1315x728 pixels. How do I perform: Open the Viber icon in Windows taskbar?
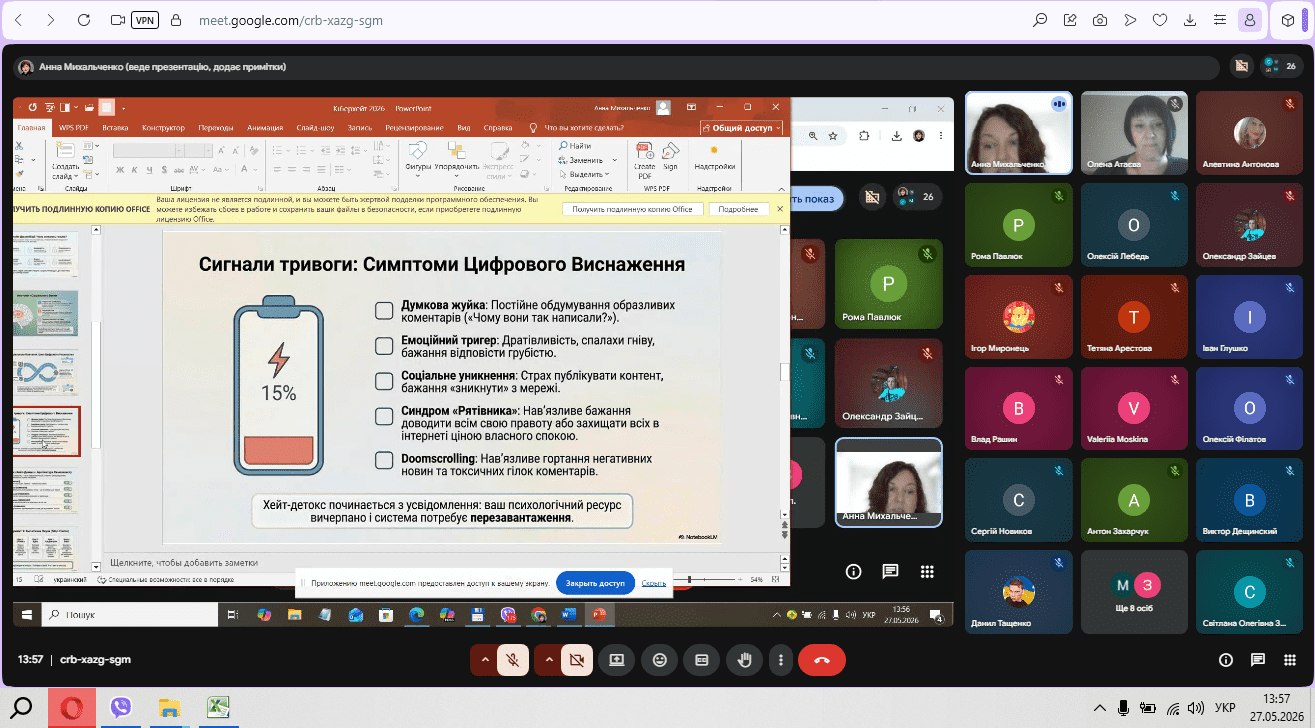pyautogui.click(x=122, y=709)
